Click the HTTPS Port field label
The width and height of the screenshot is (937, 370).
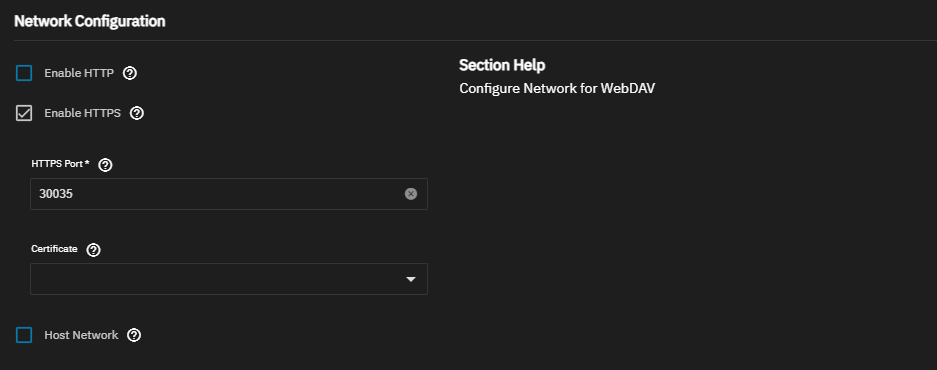tap(60, 164)
